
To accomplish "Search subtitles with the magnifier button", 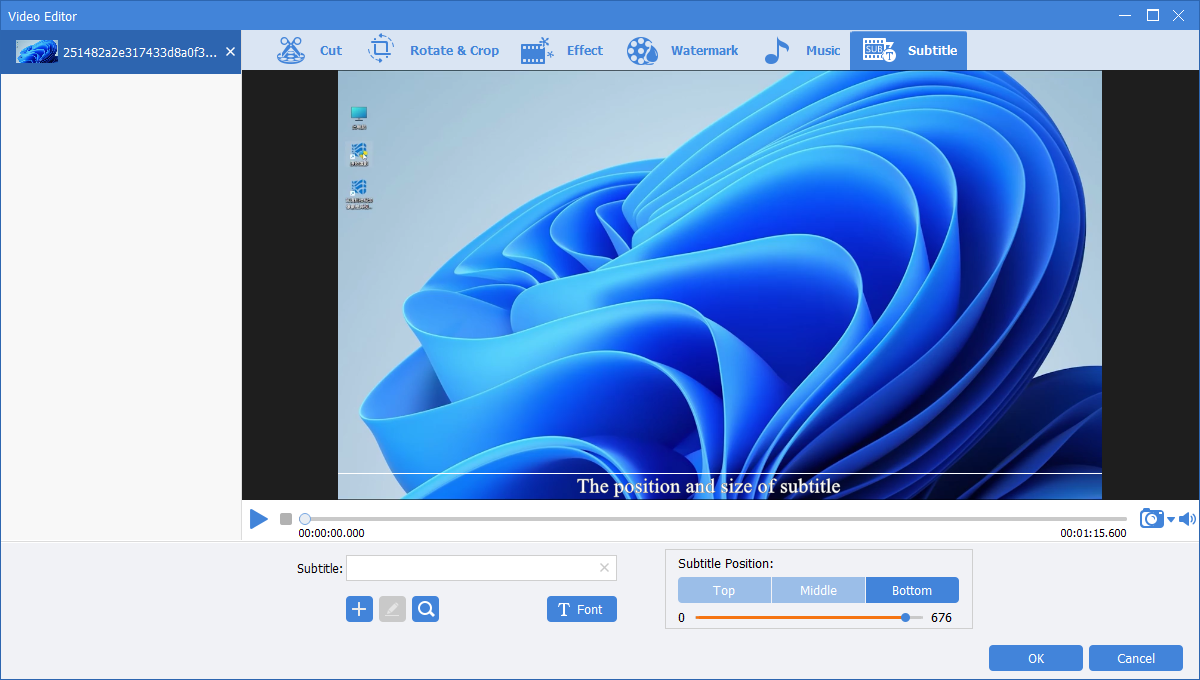I will (x=426, y=609).
